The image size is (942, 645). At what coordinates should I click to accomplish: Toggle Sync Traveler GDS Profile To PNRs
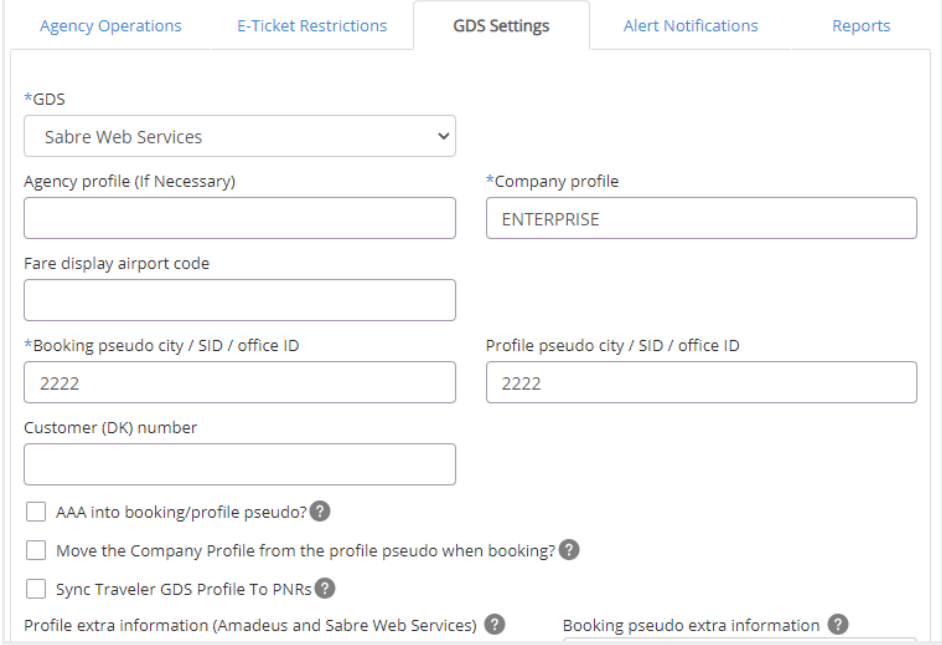36,589
